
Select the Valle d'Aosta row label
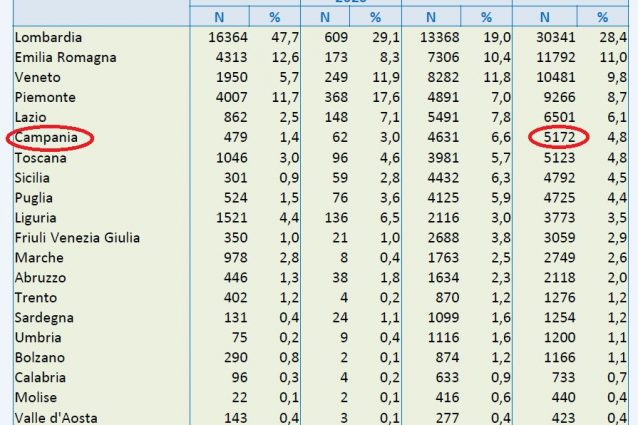point(58,417)
